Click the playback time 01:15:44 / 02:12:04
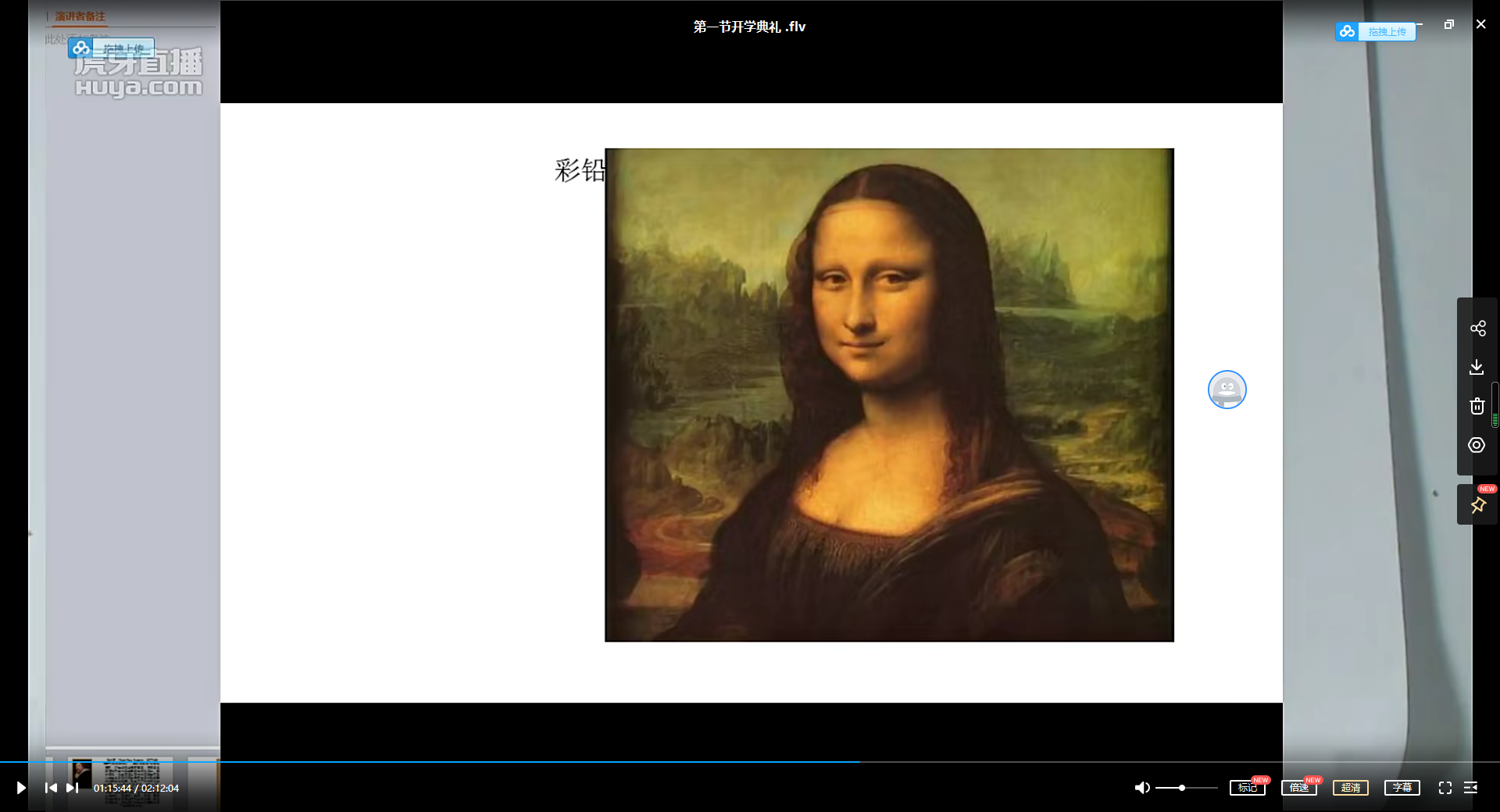This screenshot has width=1500, height=812. point(137,788)
